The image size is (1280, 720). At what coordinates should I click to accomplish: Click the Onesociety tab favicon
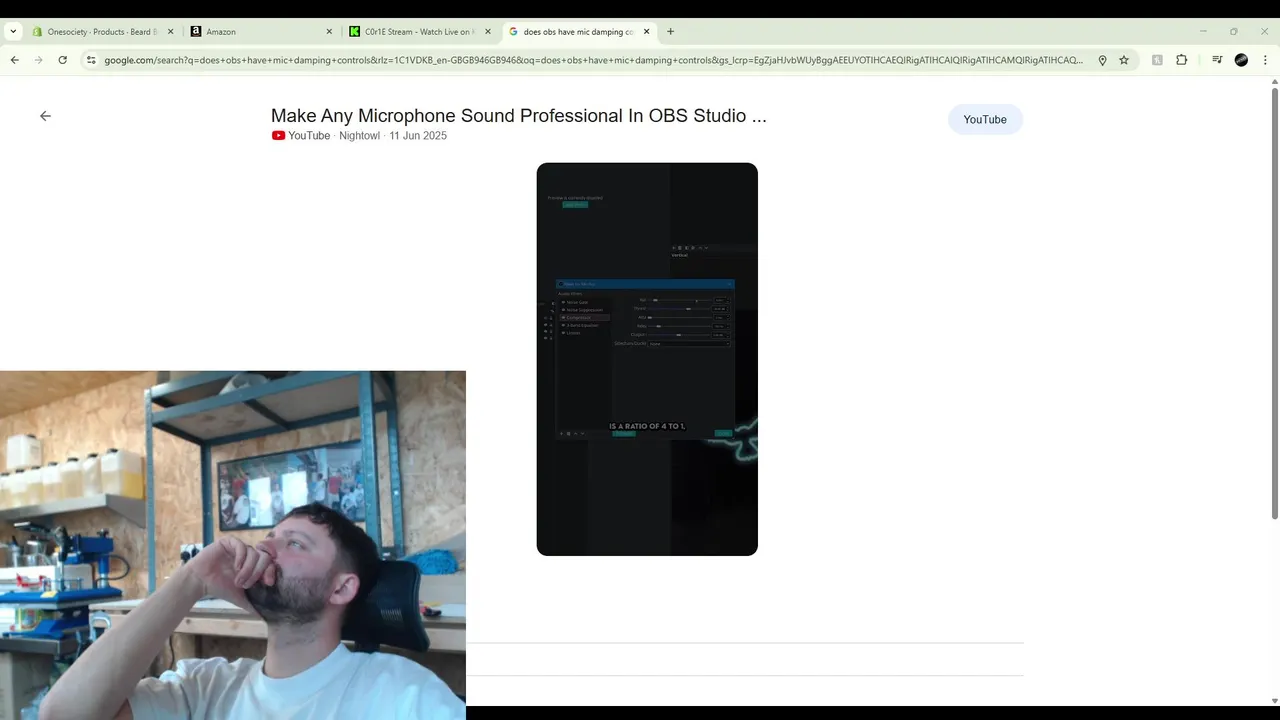coord(37,32)
